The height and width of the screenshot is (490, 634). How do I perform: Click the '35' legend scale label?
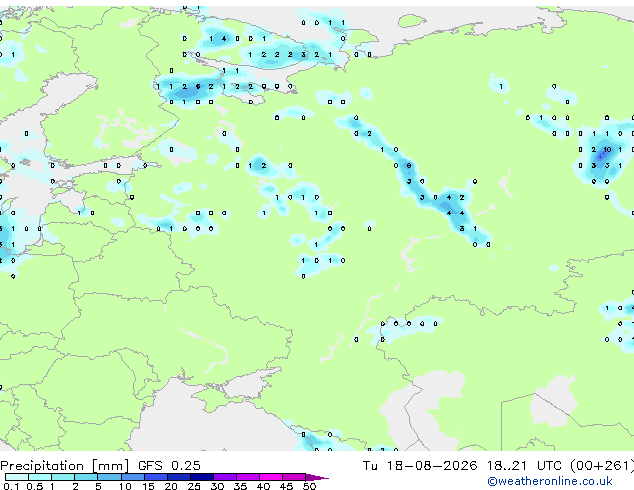pos(240,486)
